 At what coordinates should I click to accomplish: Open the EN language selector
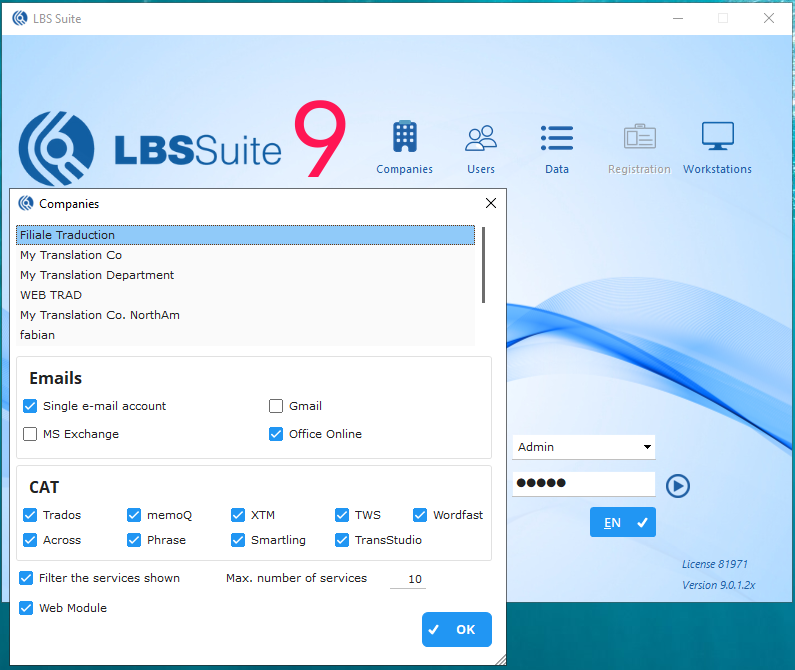(x=622, y=522)
